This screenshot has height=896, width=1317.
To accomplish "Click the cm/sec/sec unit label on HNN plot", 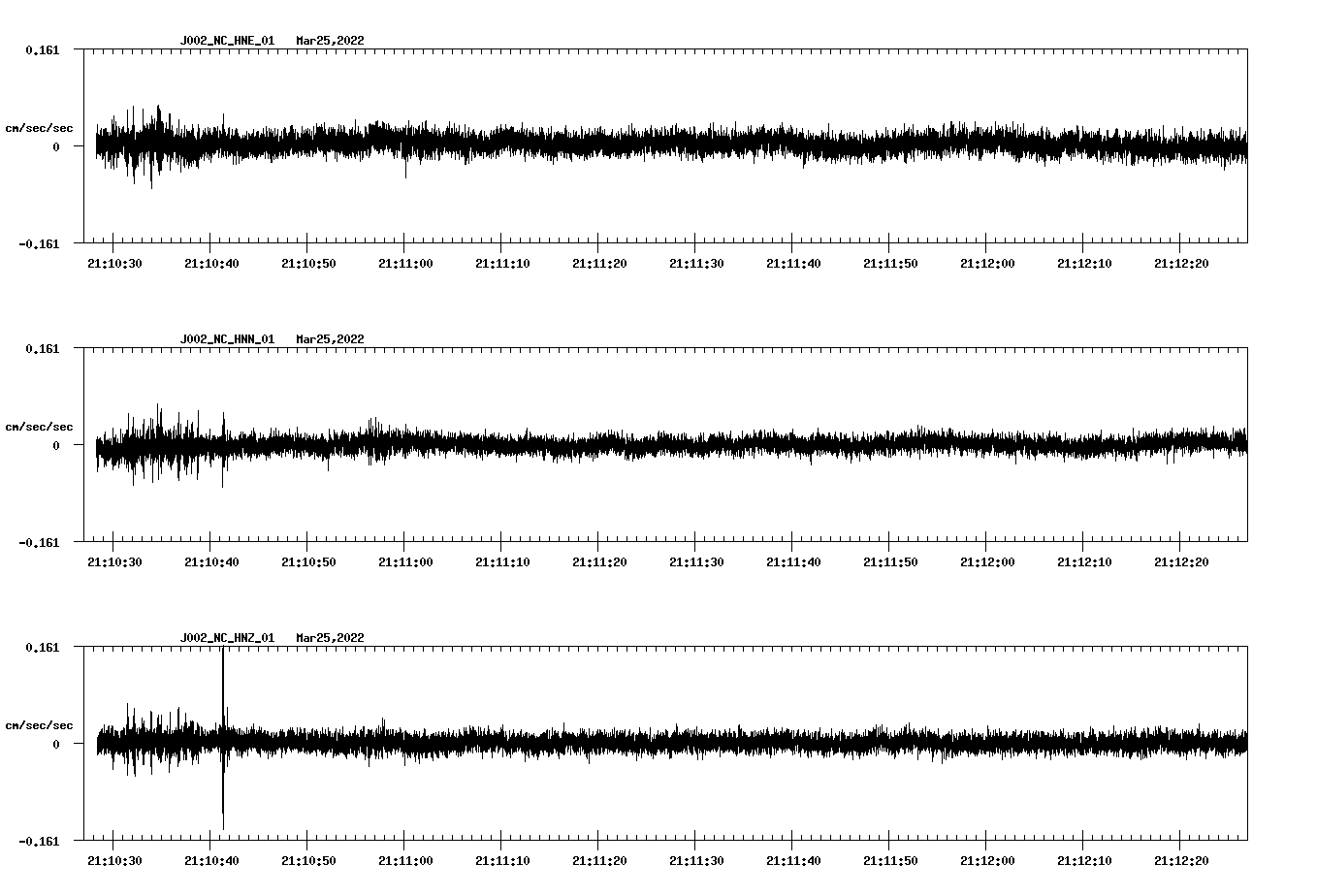I will click(x=39, y=427).
